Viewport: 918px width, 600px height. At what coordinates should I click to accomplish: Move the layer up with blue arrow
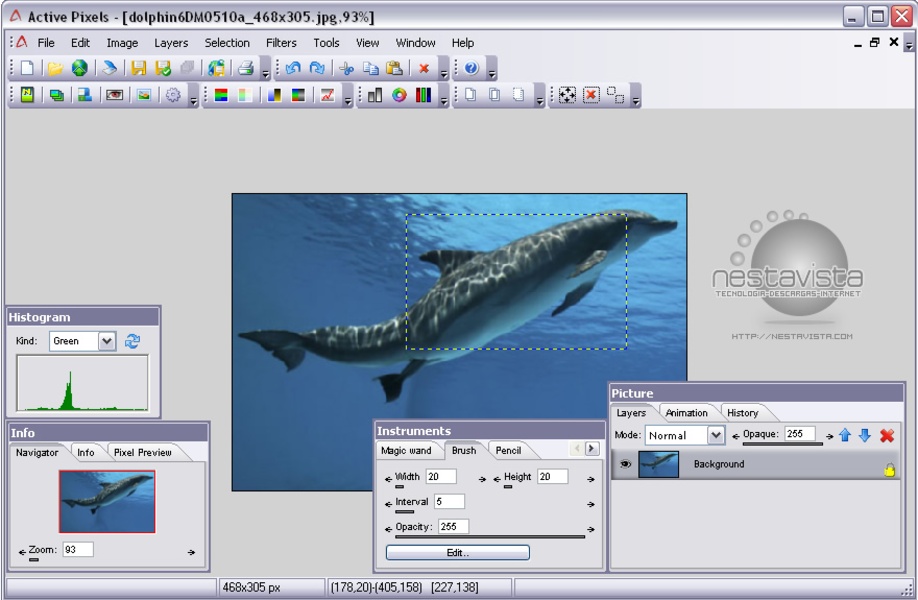845,435
